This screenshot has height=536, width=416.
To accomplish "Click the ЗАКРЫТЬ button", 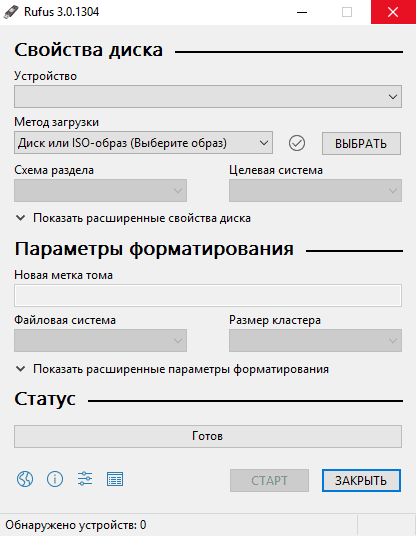I will tap(361, 481).
